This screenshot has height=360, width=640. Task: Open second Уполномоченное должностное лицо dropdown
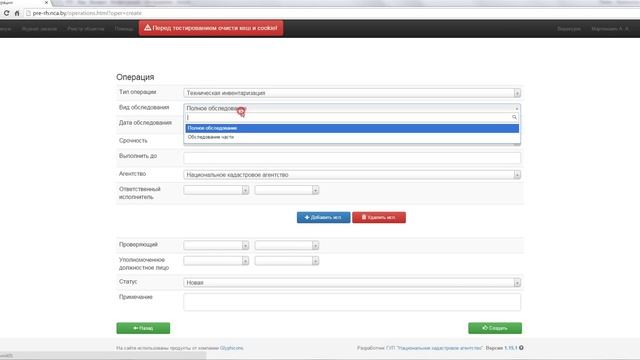287,261
